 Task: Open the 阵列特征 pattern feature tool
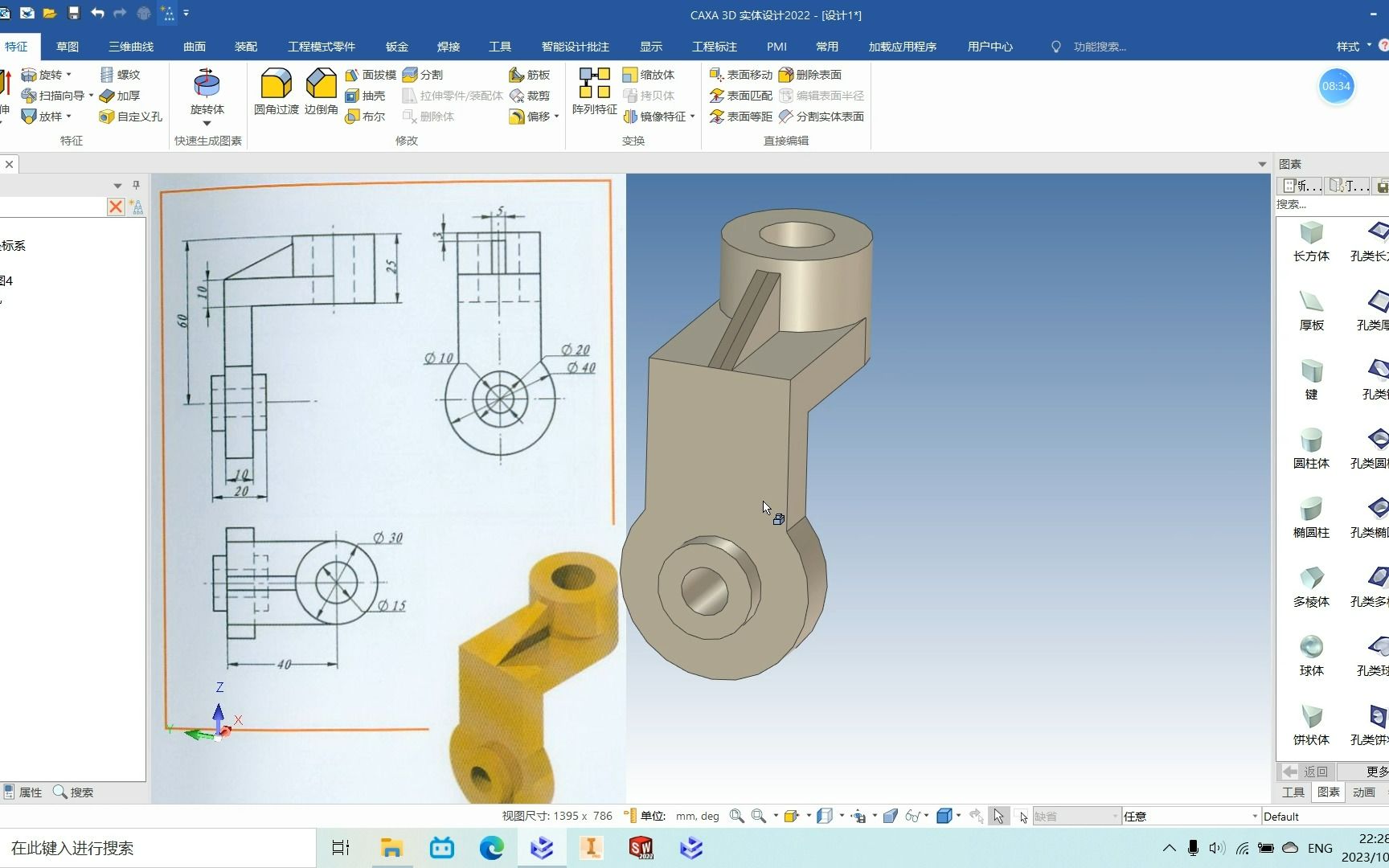pos(594,91)
